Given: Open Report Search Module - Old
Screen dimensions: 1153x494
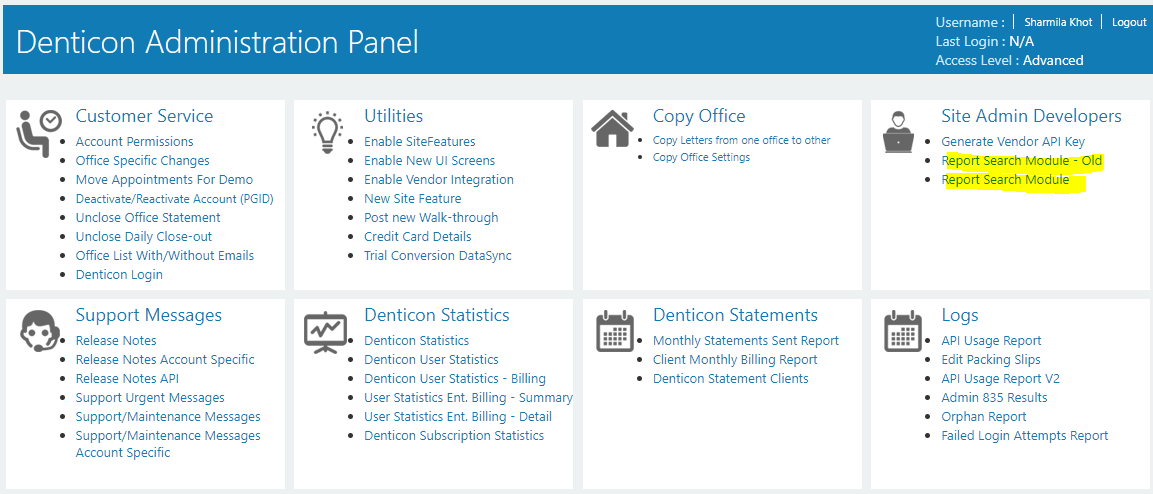Looking at the screenshot, I should 1021,160.
